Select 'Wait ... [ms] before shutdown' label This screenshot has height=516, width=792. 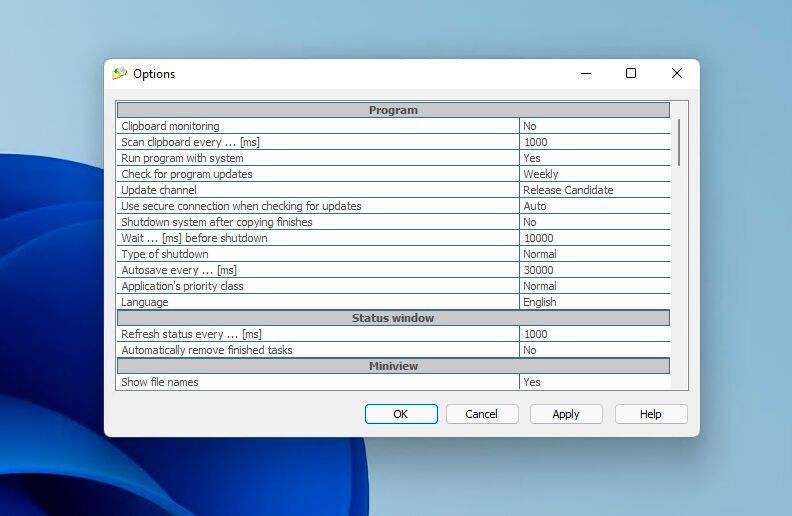[194, 238]
